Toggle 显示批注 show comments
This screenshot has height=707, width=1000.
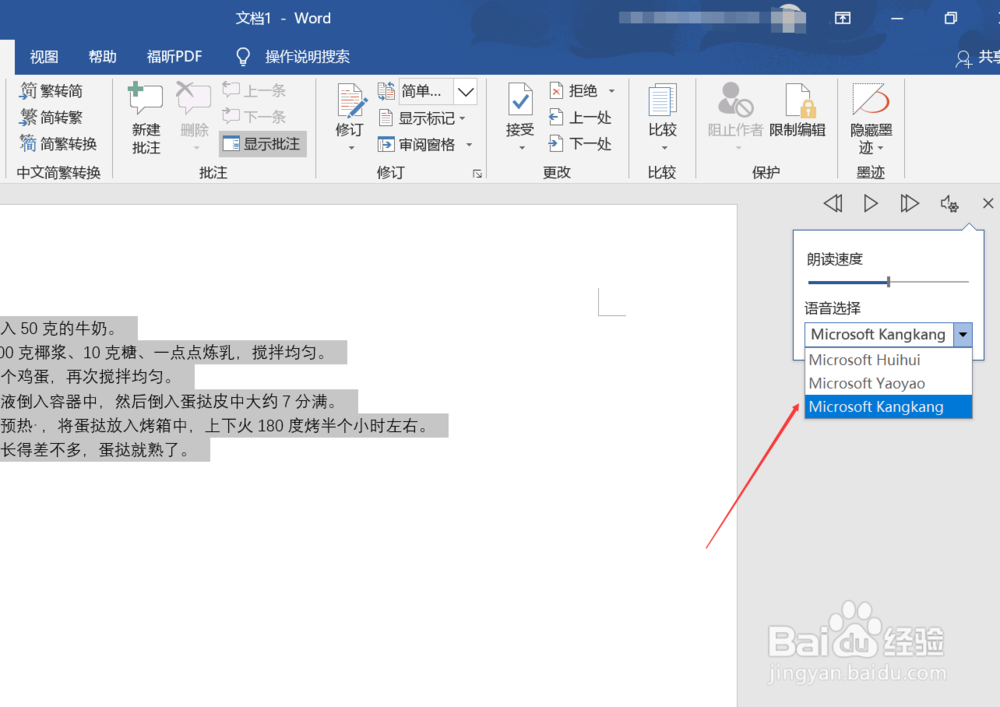262,144
